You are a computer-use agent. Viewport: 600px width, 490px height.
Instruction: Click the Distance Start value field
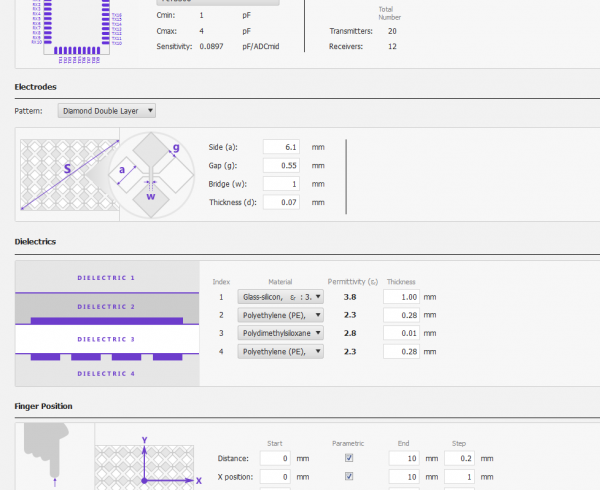click(x=275, y=458)
